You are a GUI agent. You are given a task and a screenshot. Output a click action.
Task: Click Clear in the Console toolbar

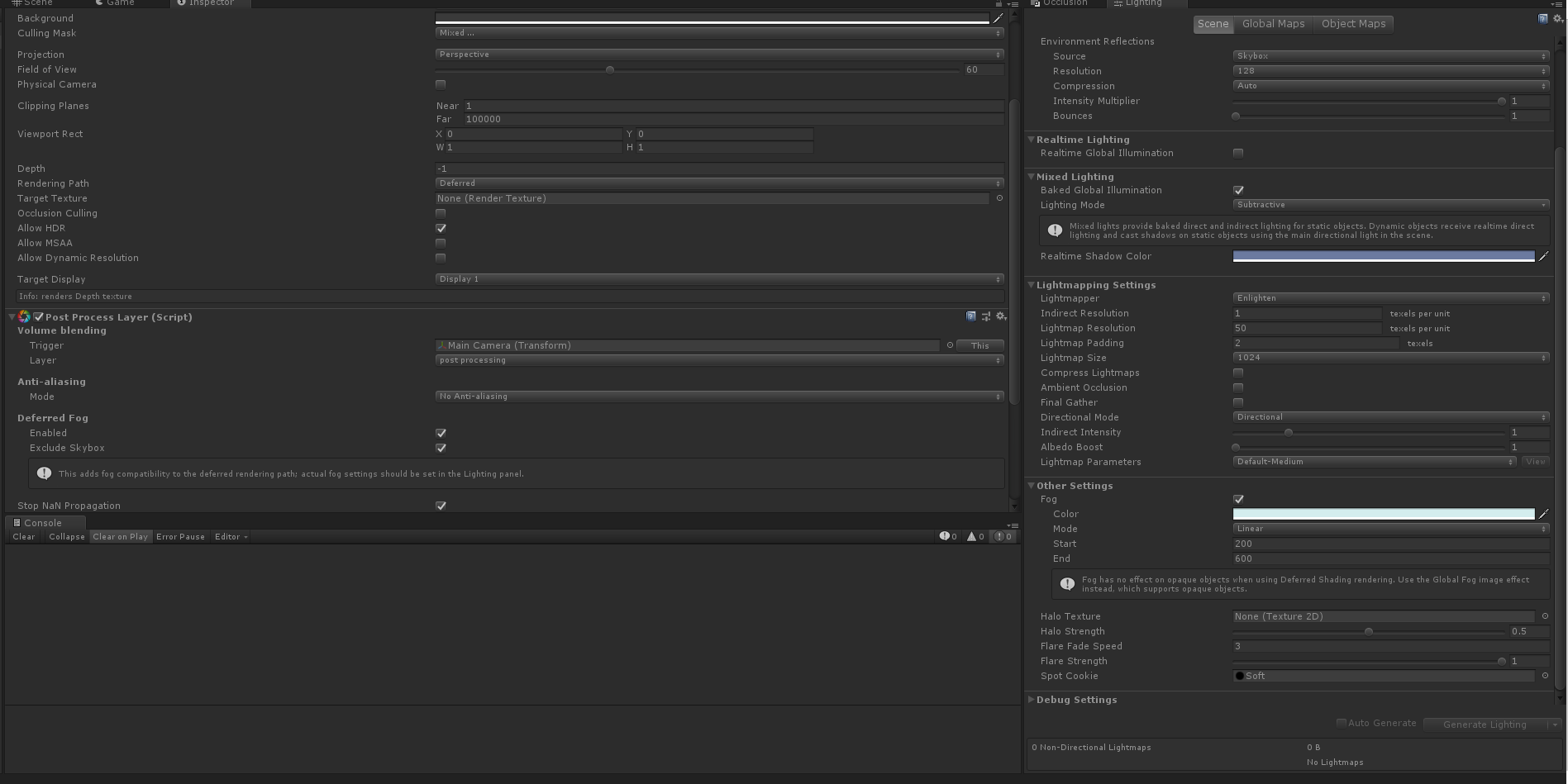(x=23, y=536)
